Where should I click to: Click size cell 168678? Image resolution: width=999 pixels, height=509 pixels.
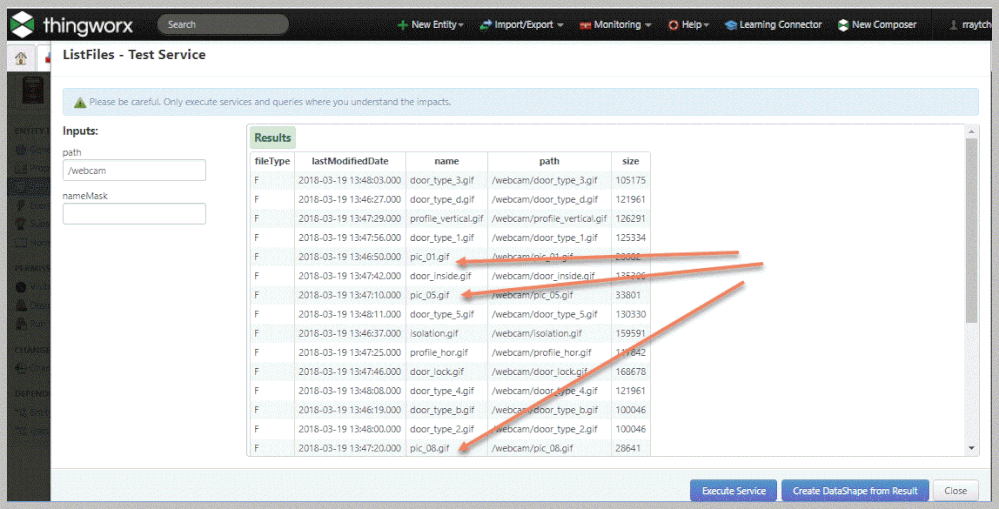(x=631, y=371)
